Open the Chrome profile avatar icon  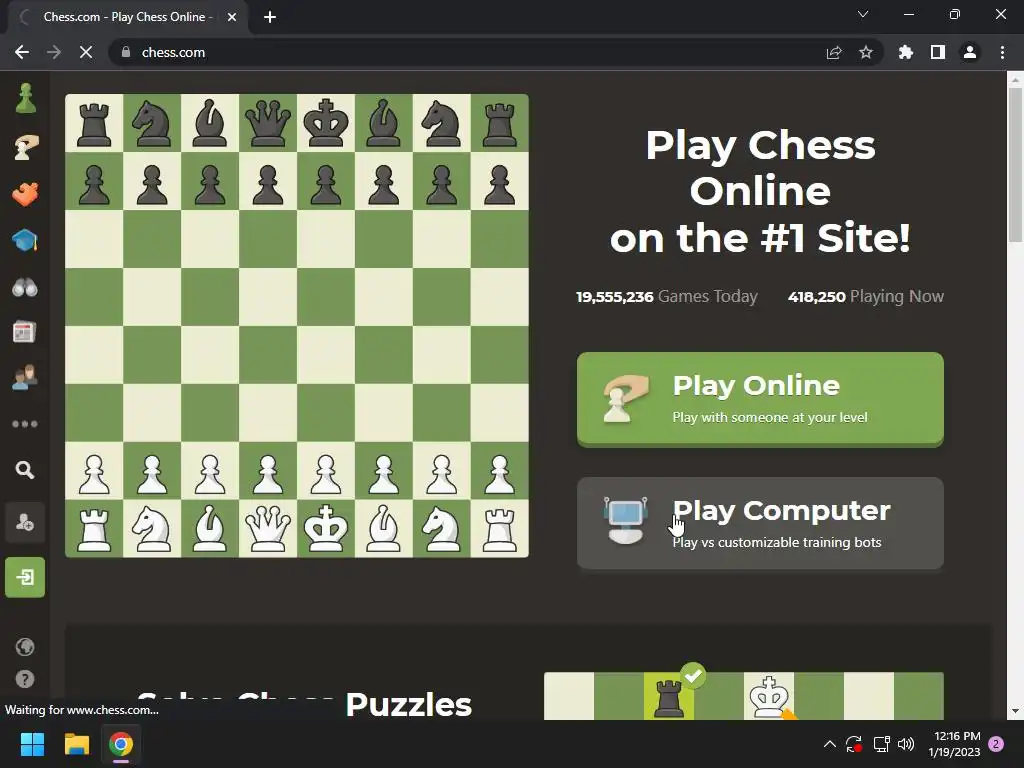pyautogui.click(x=970, y=52)
